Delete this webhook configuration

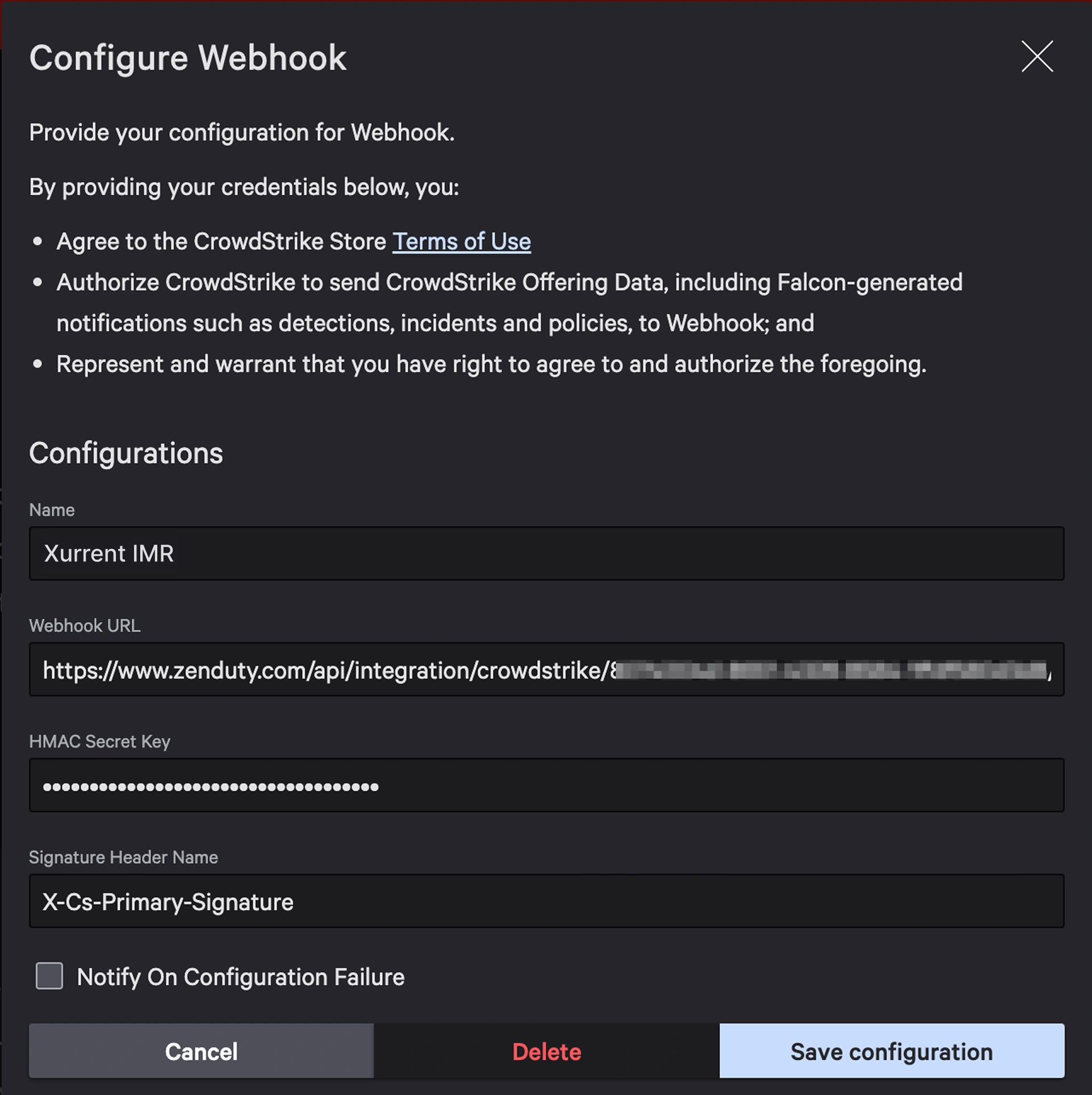click(x=546, y=1051)
